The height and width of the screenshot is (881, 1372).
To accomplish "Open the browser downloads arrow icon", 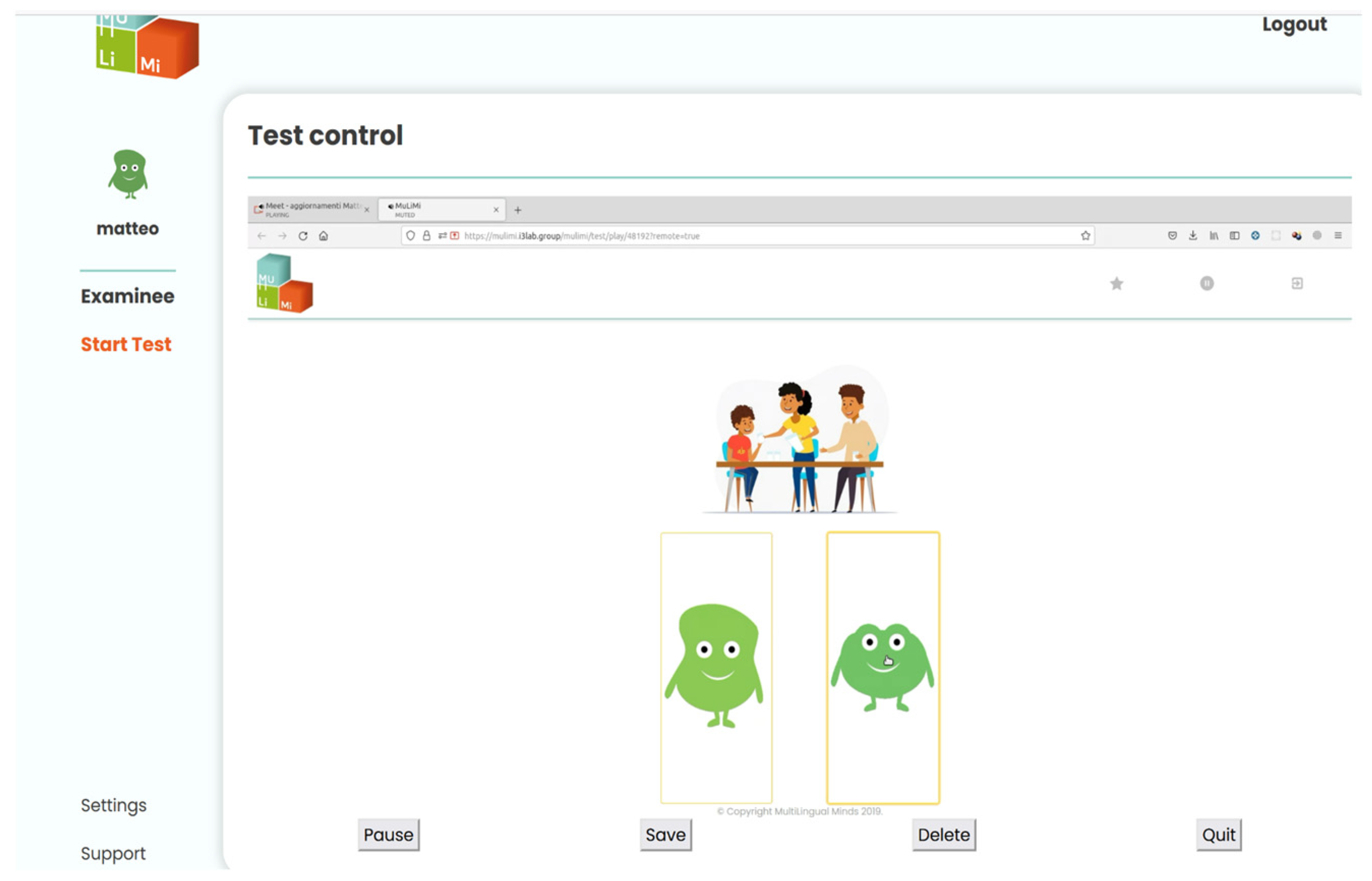I will click(1192, 236).
